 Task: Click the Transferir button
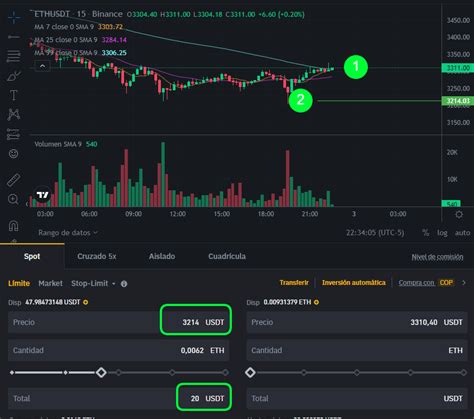[294, 283]
